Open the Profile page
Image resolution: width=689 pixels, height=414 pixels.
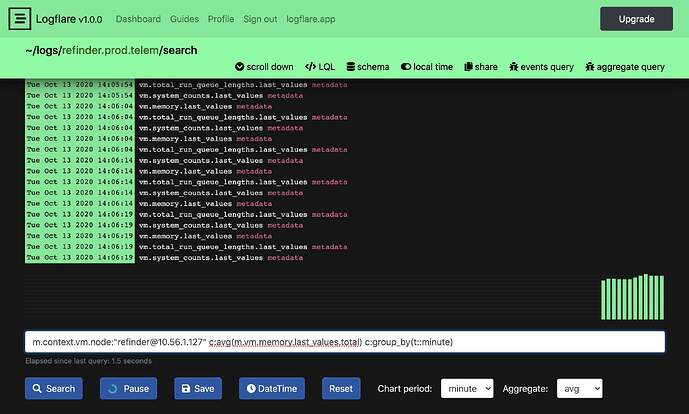[x=221, y=19]
